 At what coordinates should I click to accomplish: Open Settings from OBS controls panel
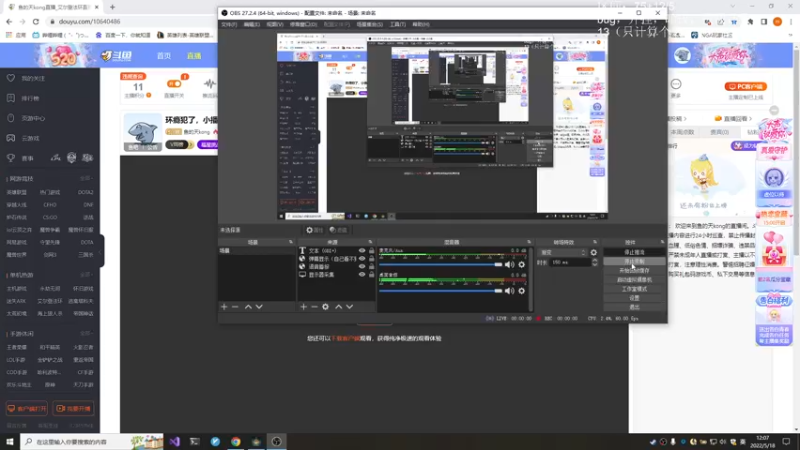[x=634, y=298]
